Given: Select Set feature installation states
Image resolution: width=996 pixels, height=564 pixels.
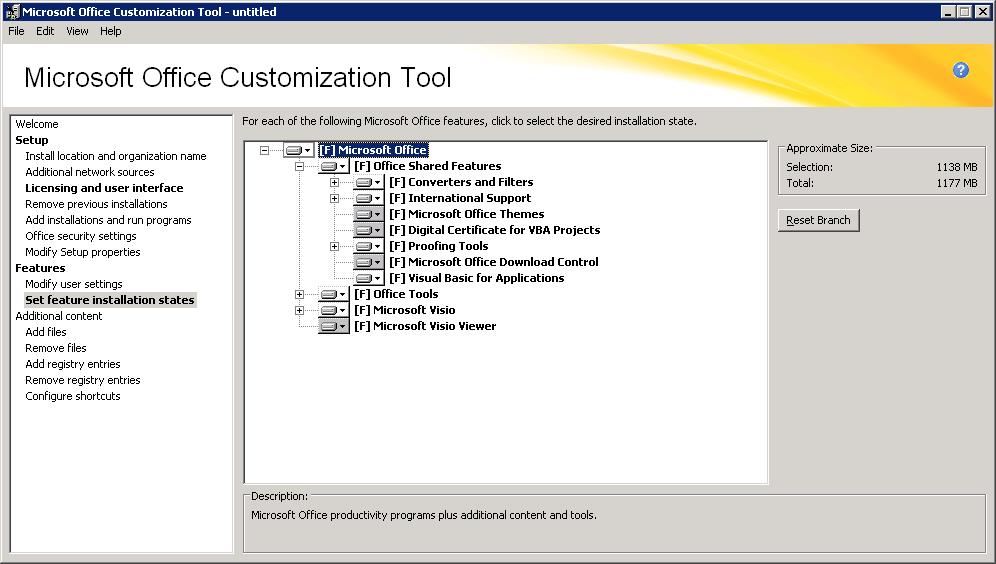Looking at the screenshot, I should pyautogui.click(x=110, y=300).
